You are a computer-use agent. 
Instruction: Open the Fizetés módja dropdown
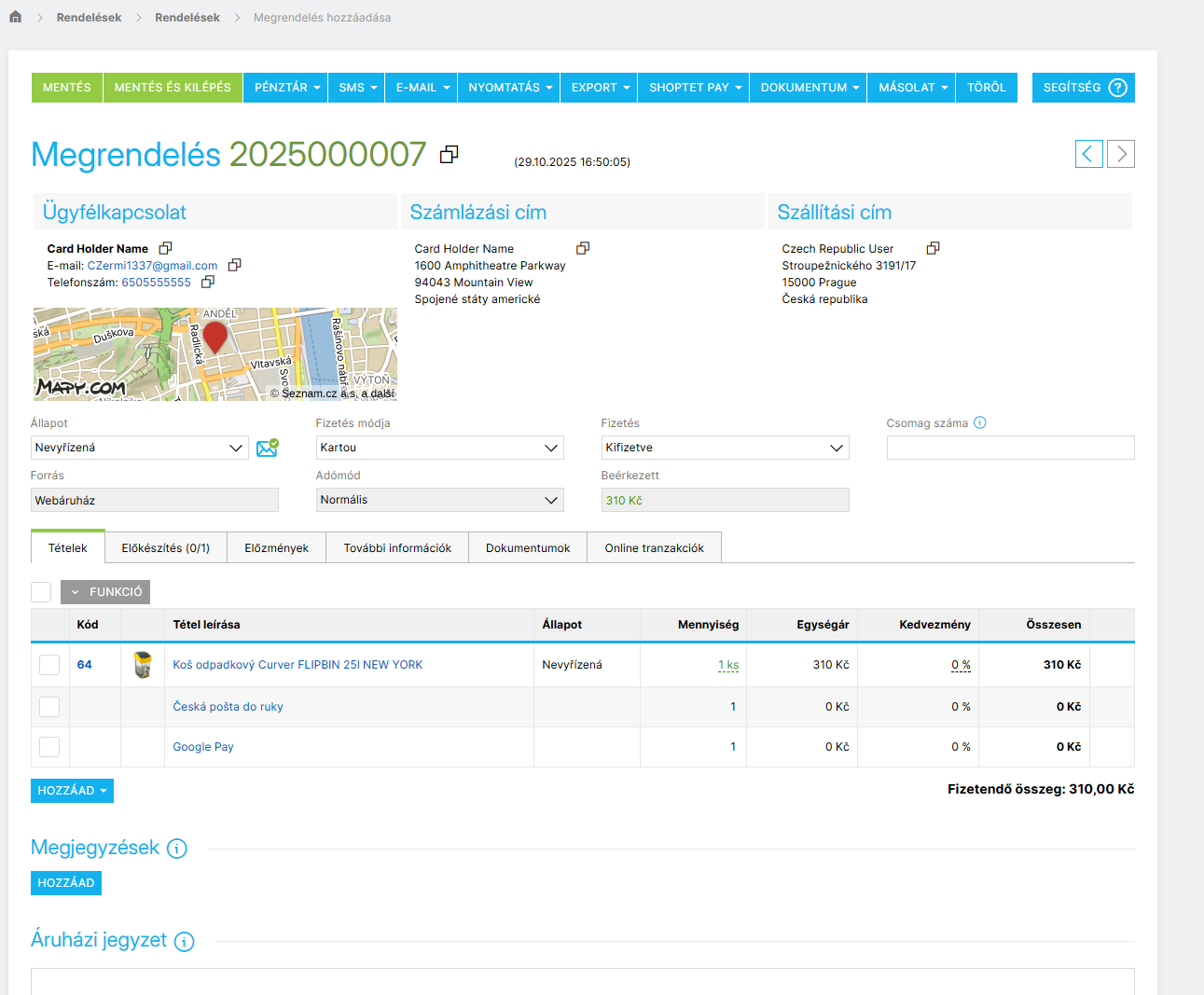click(x=439, y=448)
